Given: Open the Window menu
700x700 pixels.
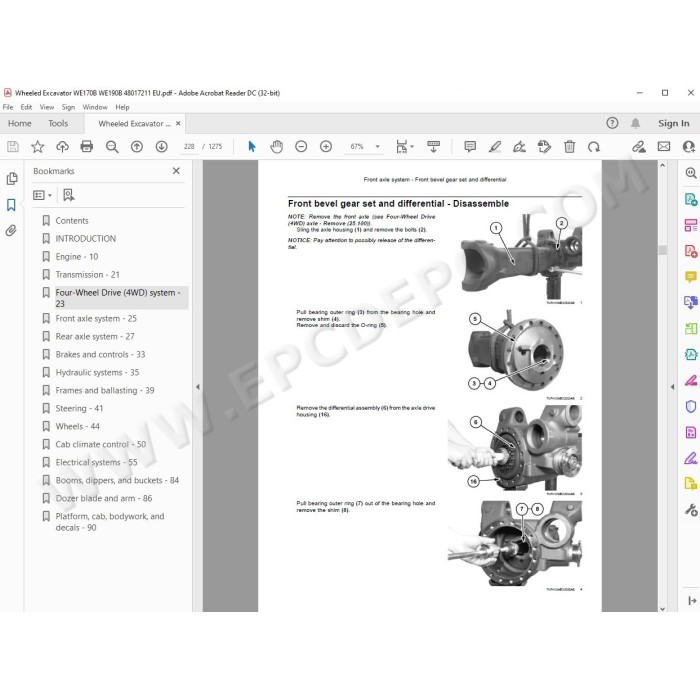Looking at the screenshot, I should click(95, 107).
